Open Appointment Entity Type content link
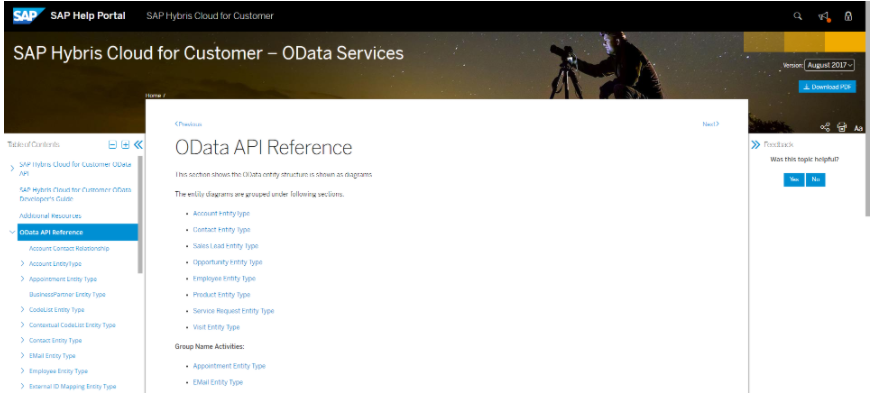Viewport: 873px width, 409px height. click(x=229, y=366)
